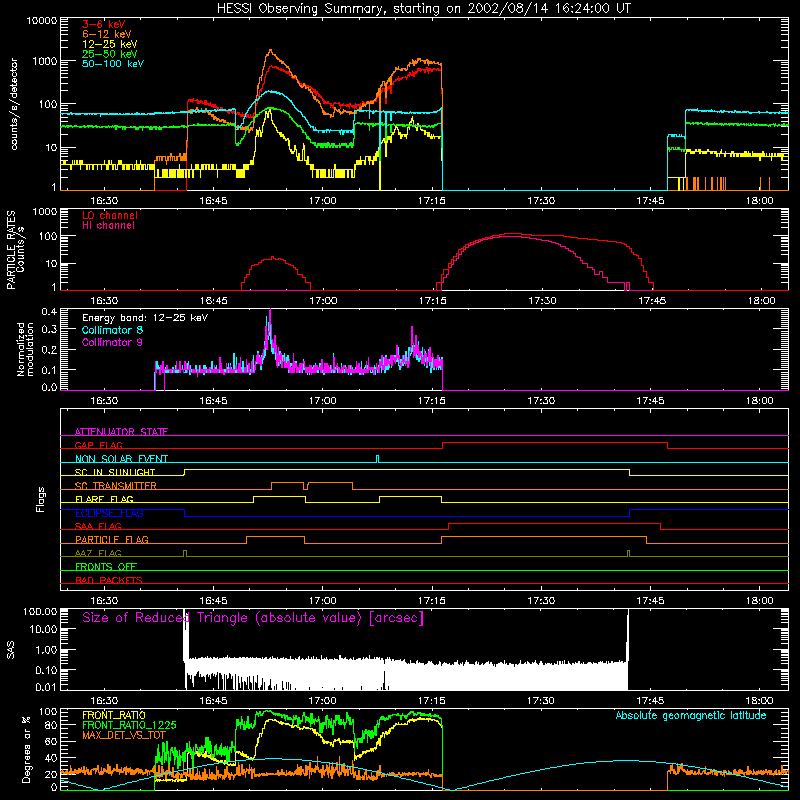Click the SC_TRANSMITTER flag label

pos(116,486)
